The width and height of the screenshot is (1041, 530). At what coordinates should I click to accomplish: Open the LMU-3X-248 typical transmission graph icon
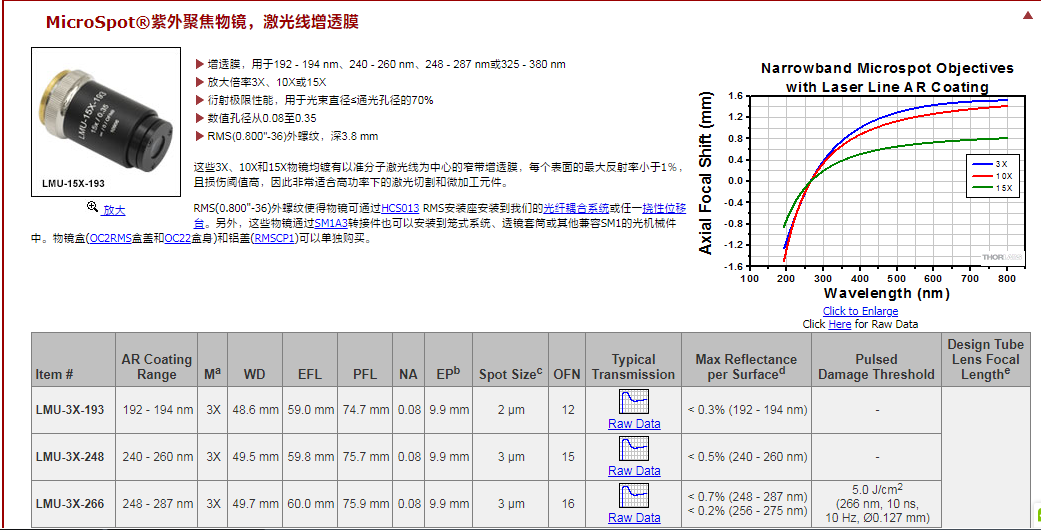[x=634, y=448]
